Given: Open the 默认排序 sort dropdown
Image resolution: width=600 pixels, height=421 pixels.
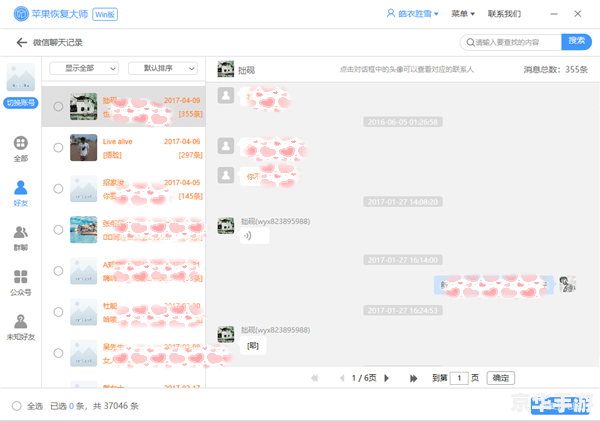Looking at the screenshot, I should click(163, 69).
